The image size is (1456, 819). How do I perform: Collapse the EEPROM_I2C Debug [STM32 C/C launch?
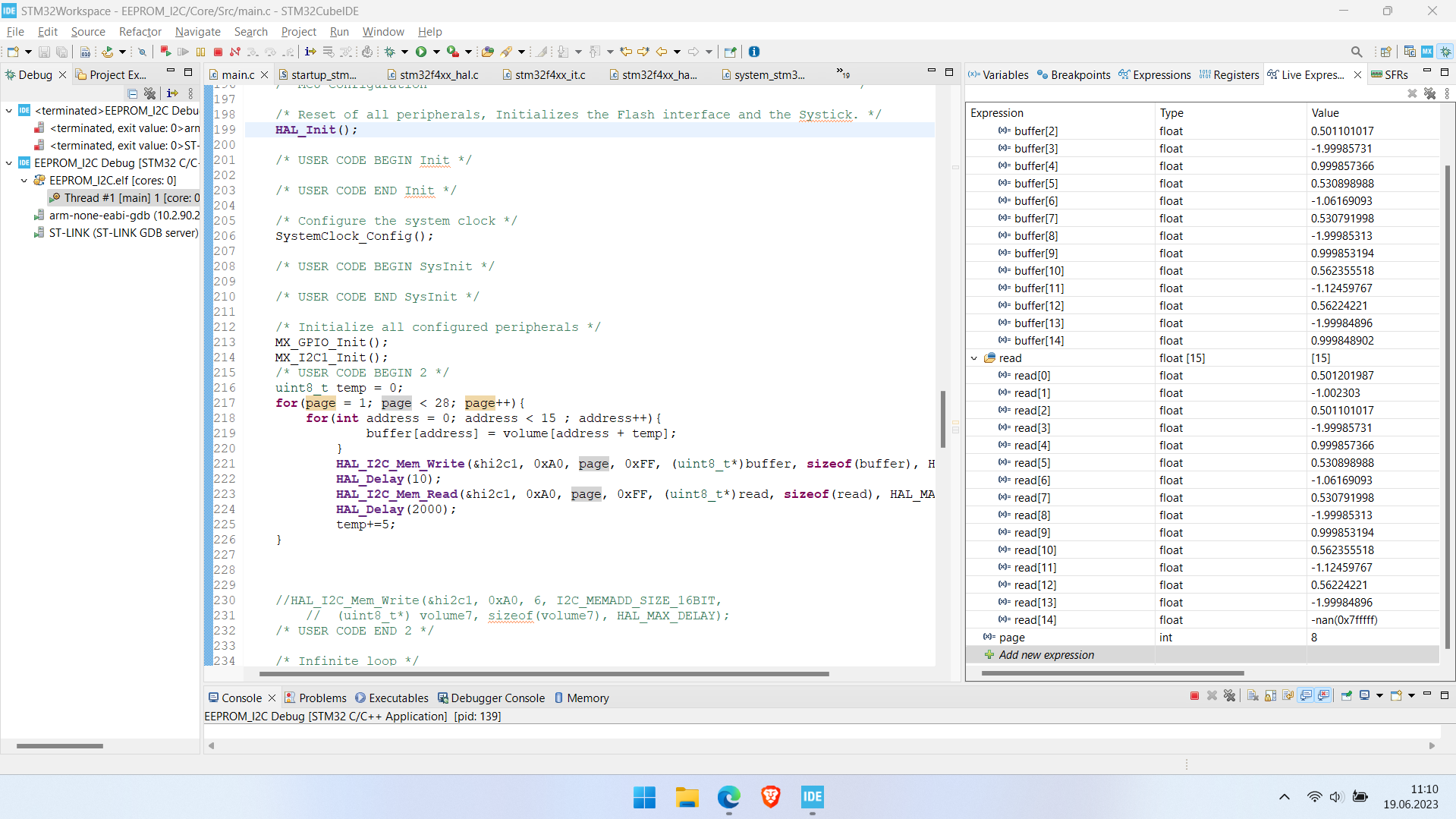(x=9, y=163)
